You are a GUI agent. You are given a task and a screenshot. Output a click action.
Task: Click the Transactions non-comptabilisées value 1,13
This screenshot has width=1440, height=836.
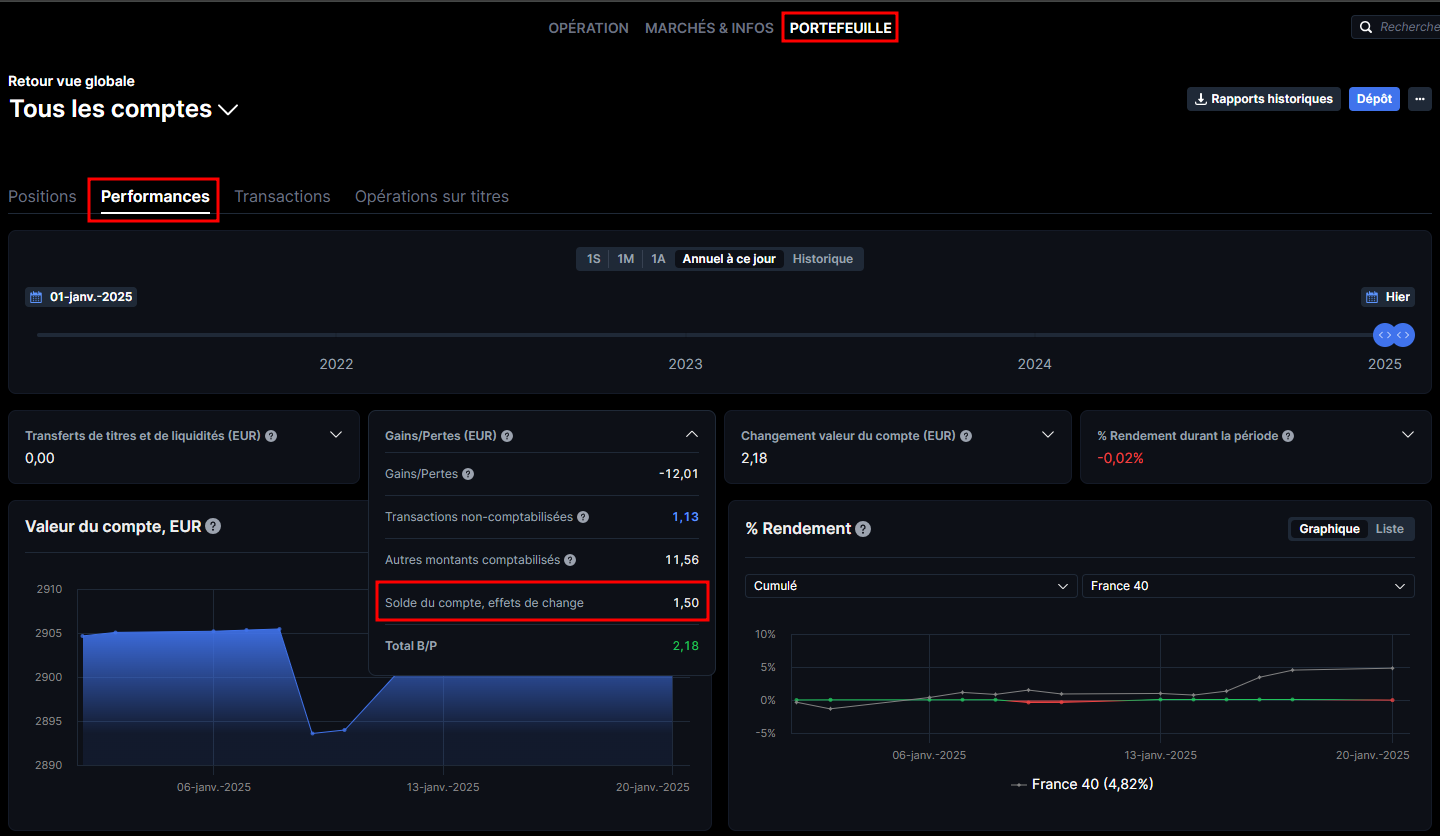click(685, 517)
